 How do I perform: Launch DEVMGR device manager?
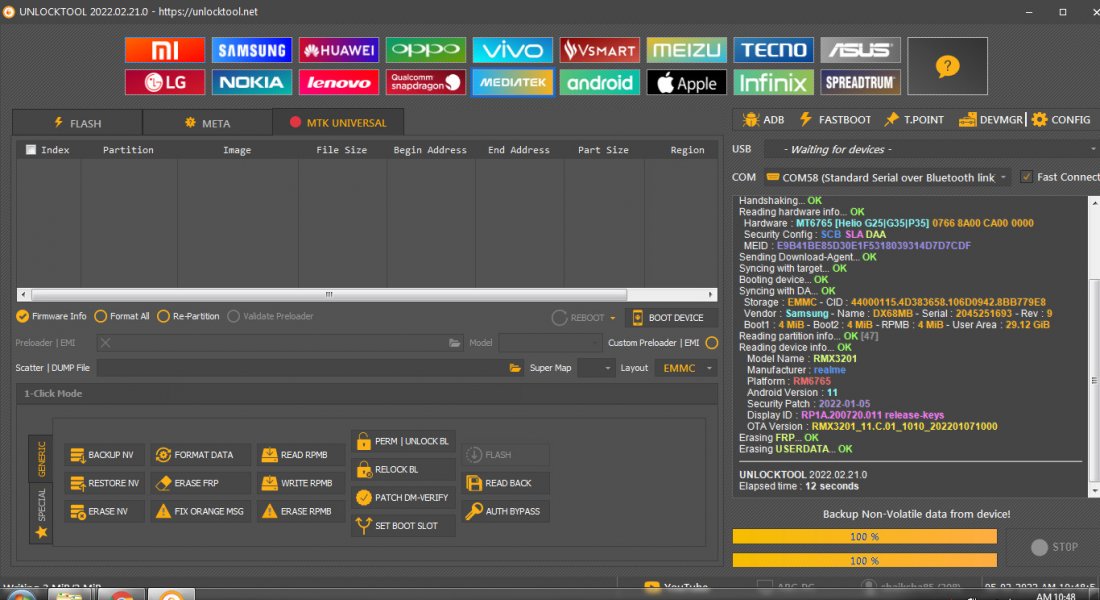coord(991,119)
